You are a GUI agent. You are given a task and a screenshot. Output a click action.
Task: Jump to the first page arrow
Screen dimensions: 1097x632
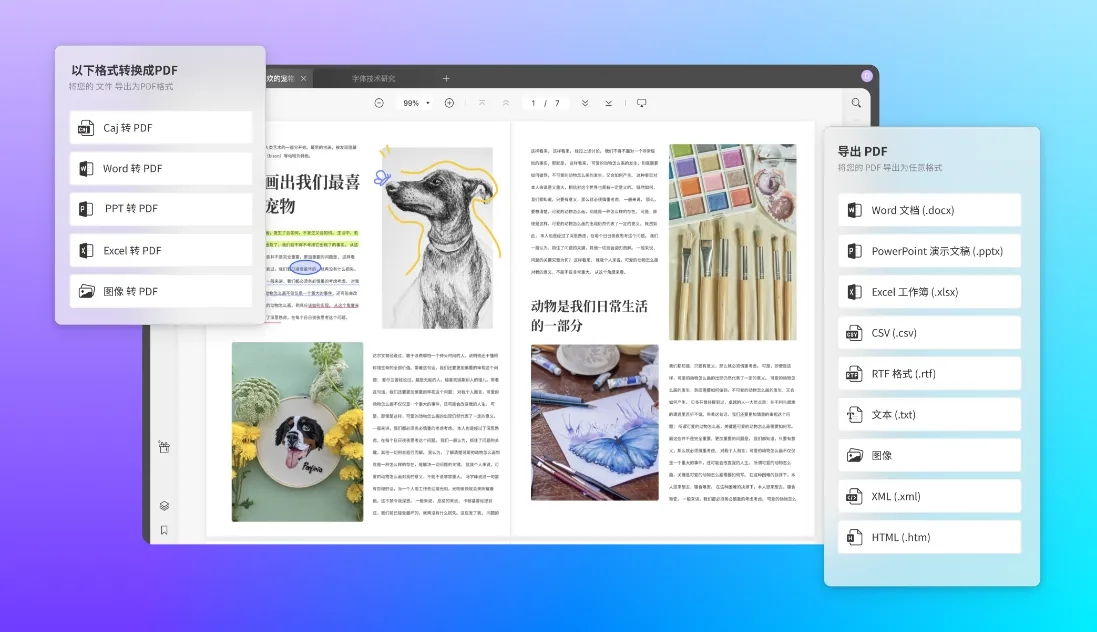482,103
